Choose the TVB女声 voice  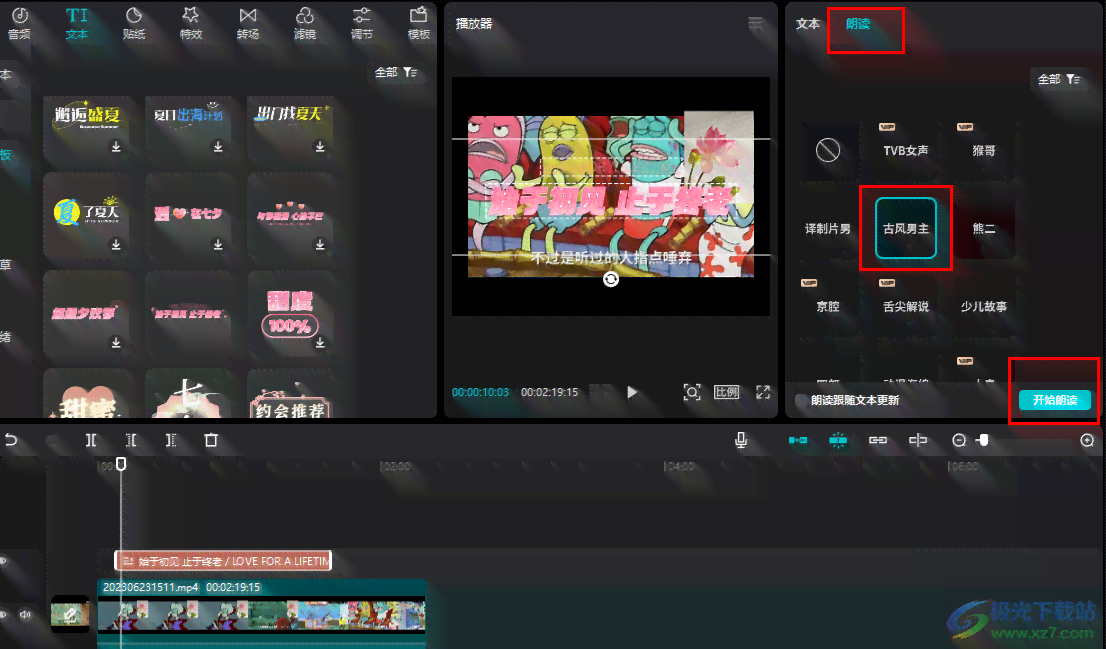coord(906,150)
